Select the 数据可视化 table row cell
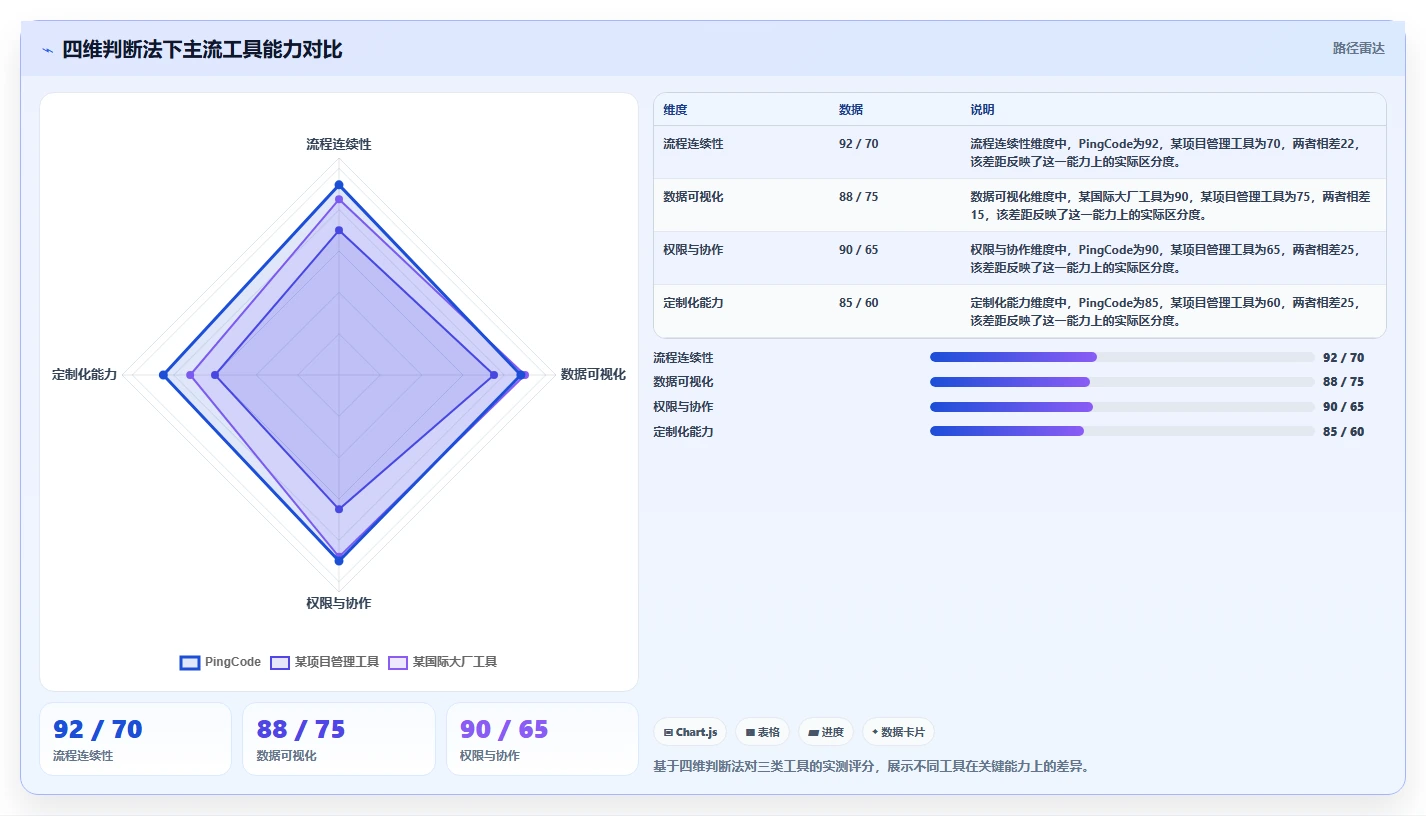 click(x=693, y=197)
